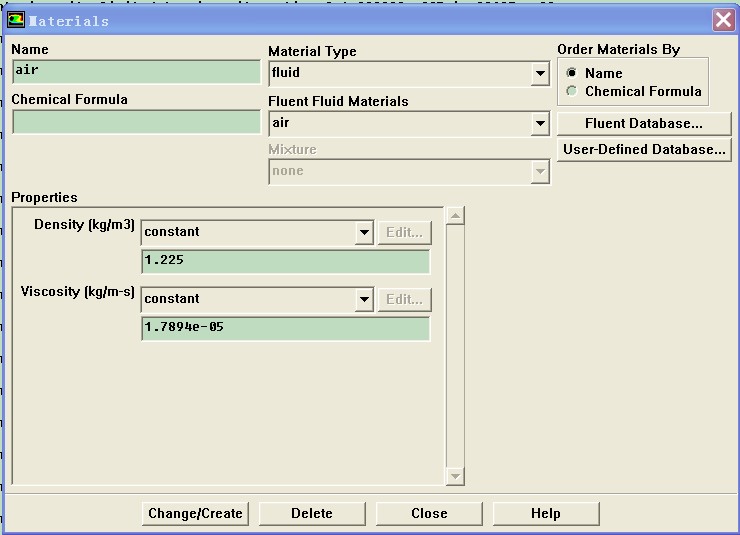Expand the Fluent Fluid Materials dropdown

[540, 123]
